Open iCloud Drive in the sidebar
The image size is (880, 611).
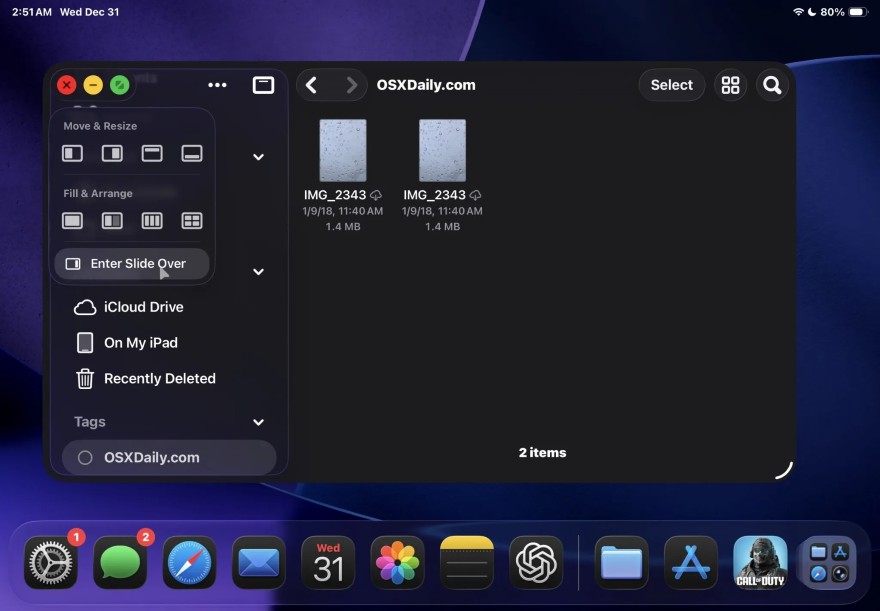pos(144,307)
